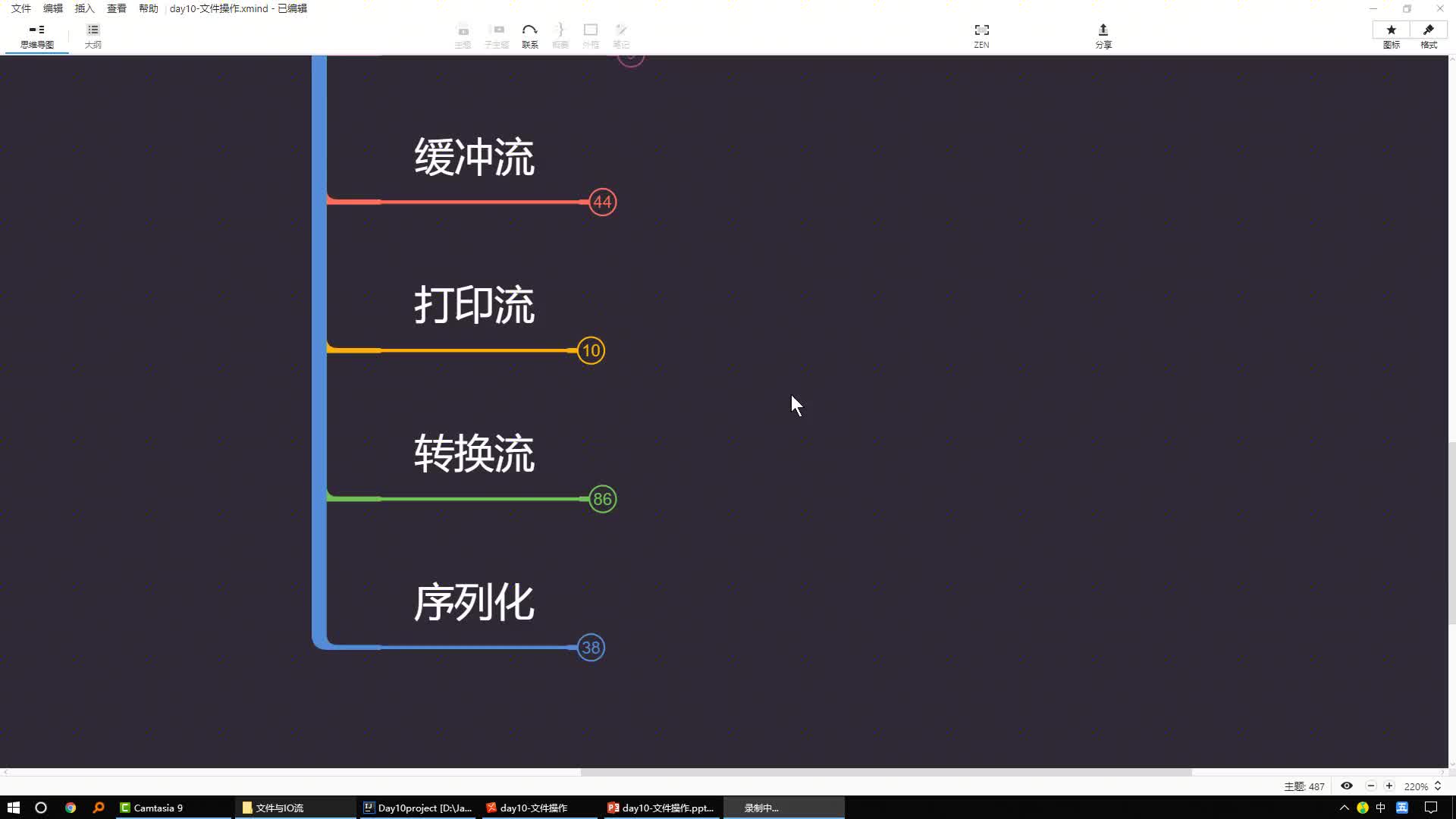This screenshot has height=819, width=1456.
Task: Toggle the eye visibility icon in status bar
Action: point(1347,786)
